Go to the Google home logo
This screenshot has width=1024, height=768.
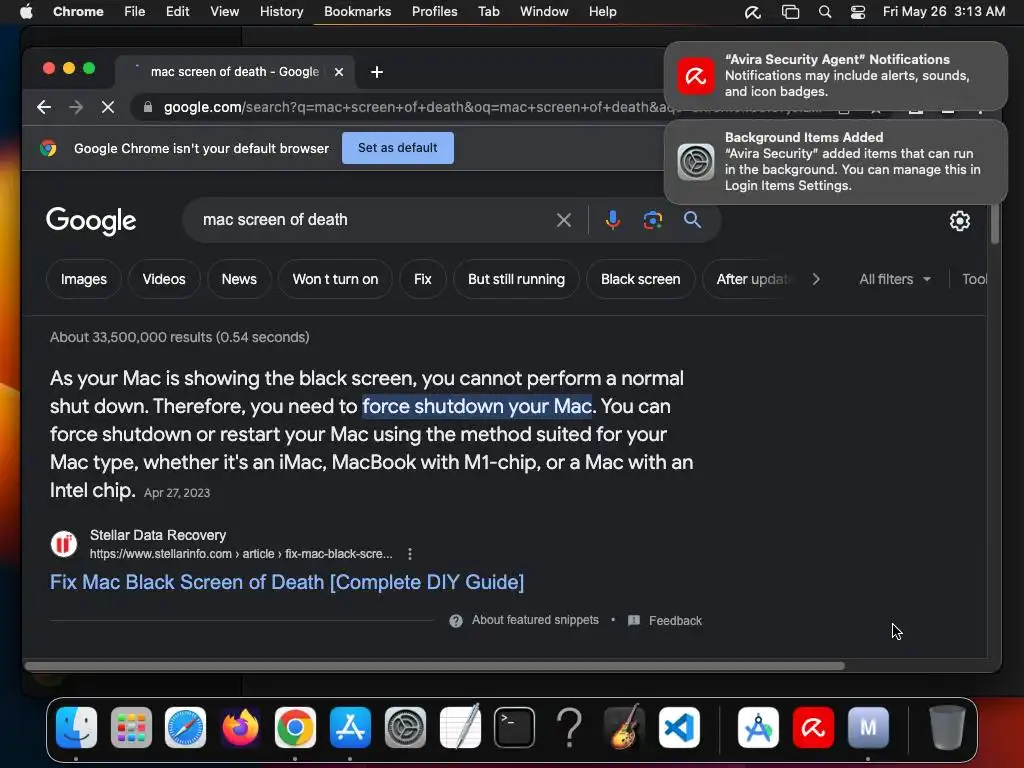pyautogui.click(x=91, y=221)
